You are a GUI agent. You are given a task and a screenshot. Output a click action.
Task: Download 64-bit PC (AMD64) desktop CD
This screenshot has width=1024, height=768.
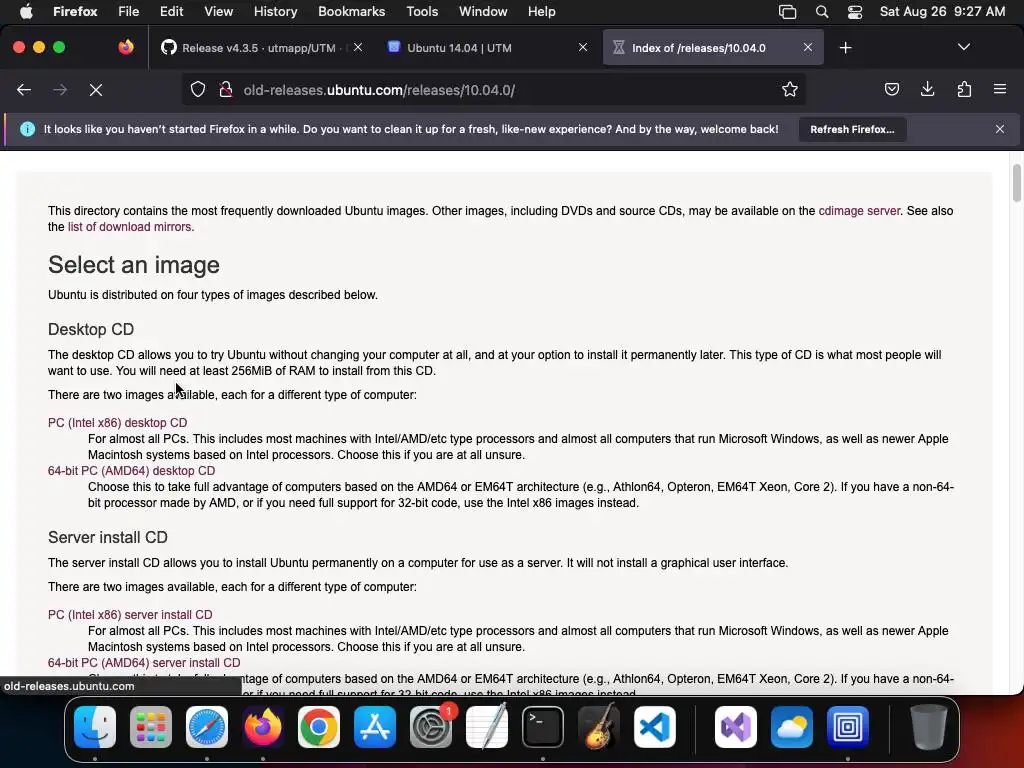(x=131, y=471)
